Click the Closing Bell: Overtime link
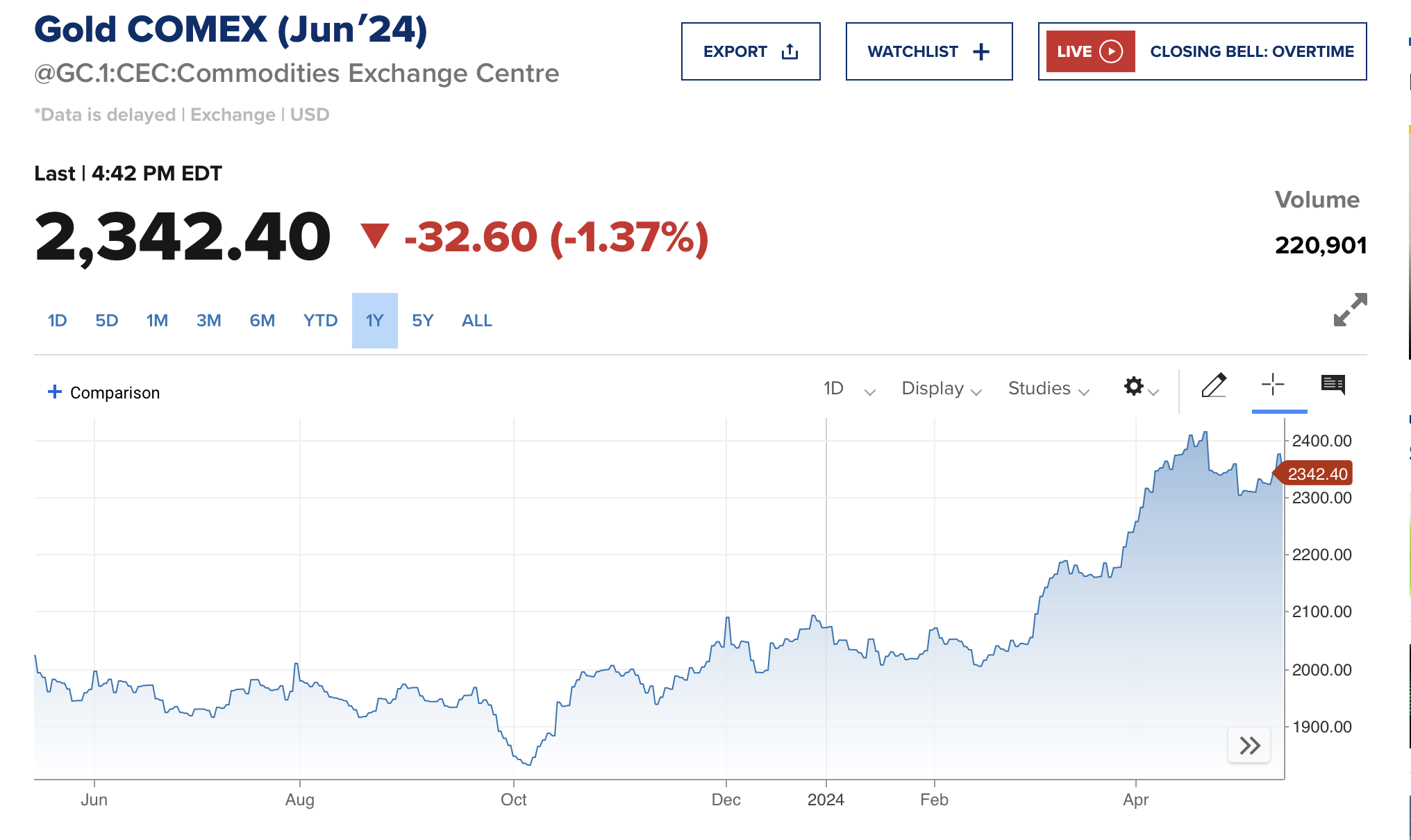This screenshot has height=840, width=1411. (1252, 51)
